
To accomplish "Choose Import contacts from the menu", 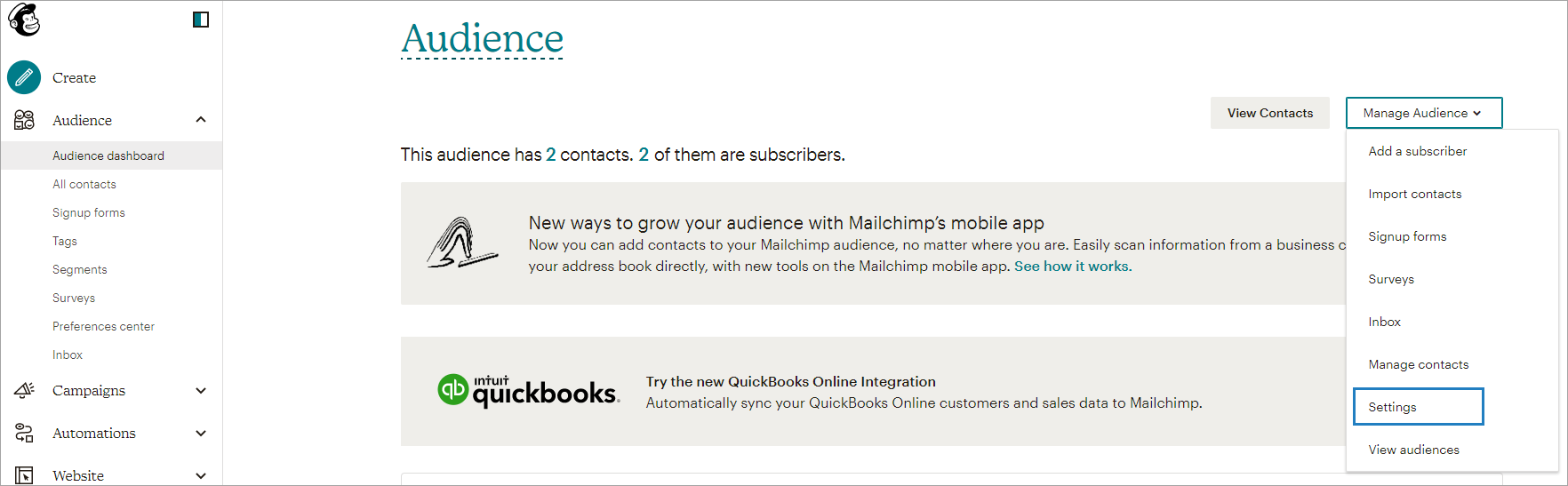I will (x=1414, y=194).
